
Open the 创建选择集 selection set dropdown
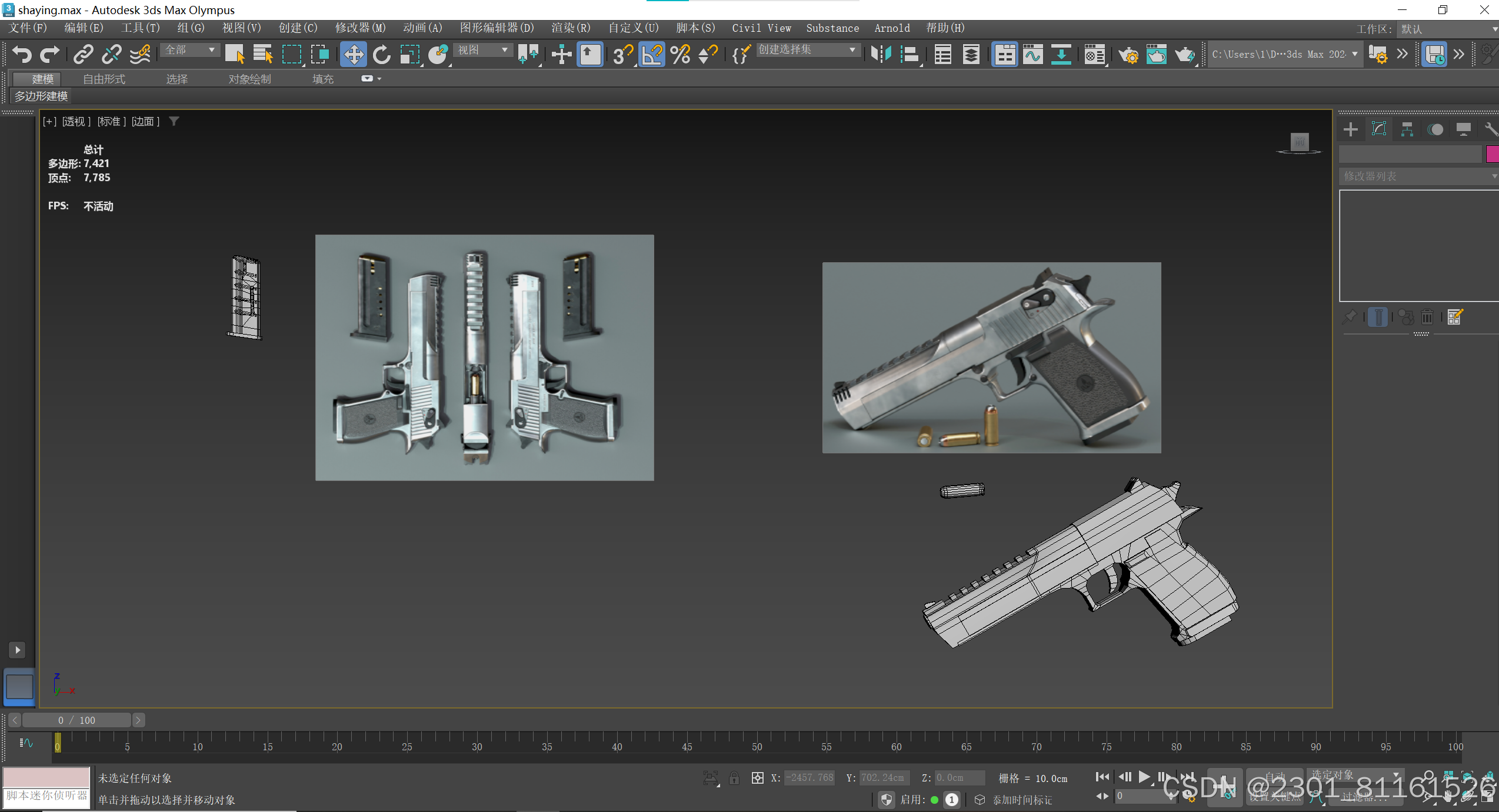[x=807, y=51]
